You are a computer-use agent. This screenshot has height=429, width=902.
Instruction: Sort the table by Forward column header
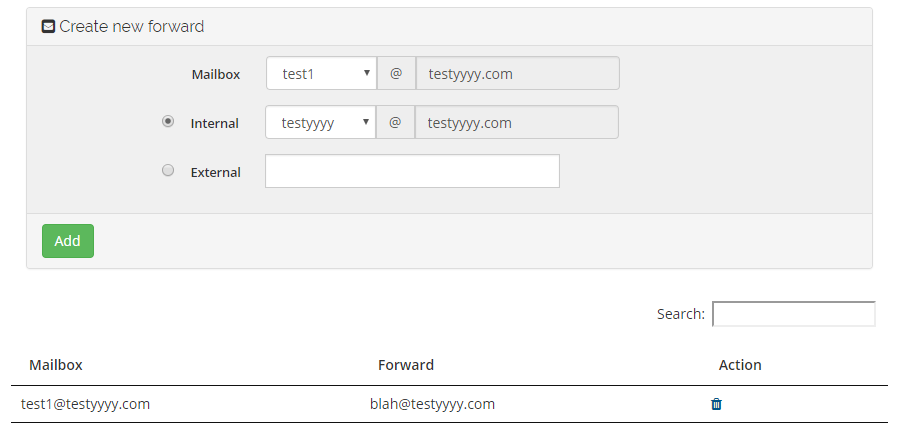click(x=406, y=365)
